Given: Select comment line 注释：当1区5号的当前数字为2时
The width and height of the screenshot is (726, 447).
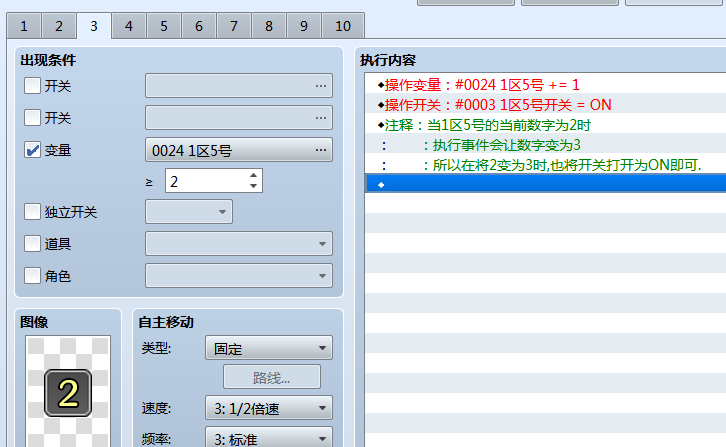Looking at the screenshot, I should click(x=545, y=125).
